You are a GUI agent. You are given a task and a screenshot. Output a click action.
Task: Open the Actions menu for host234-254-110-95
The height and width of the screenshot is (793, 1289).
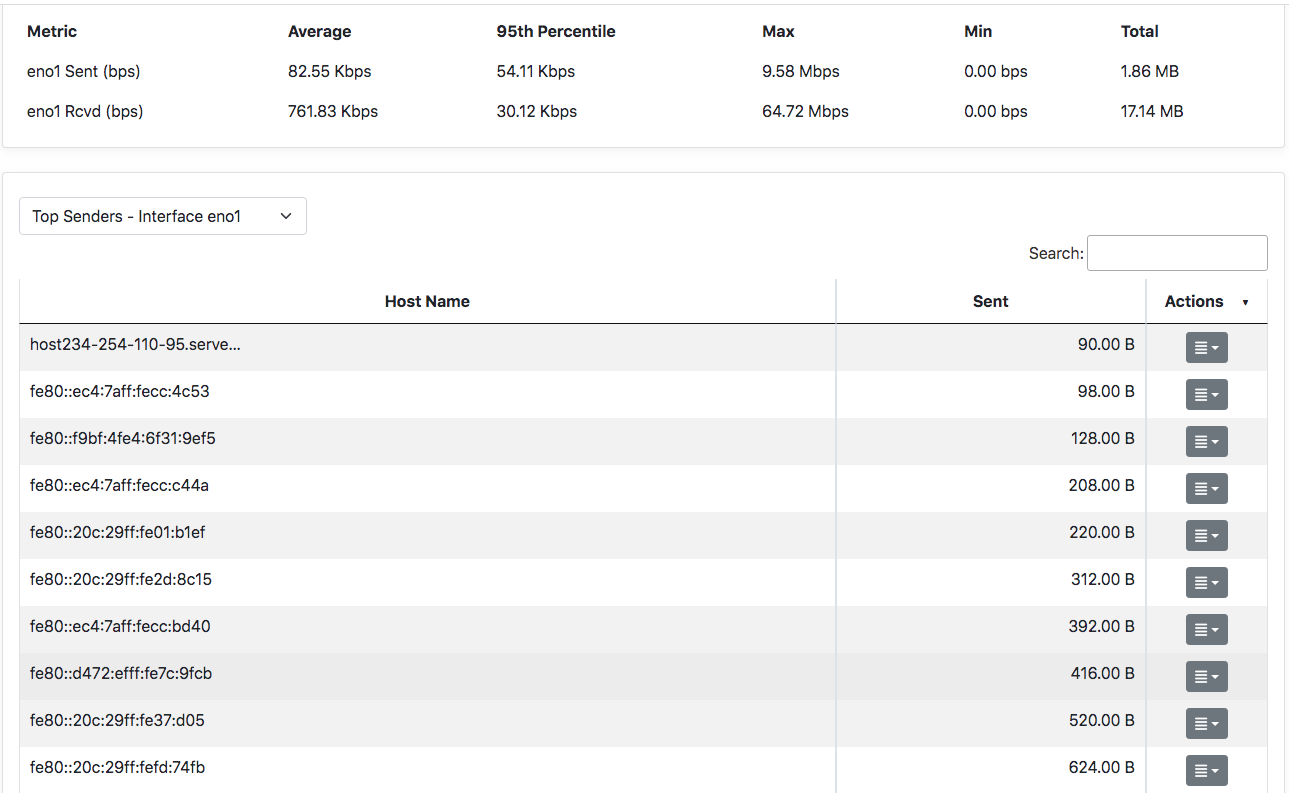click(1206, 347)
